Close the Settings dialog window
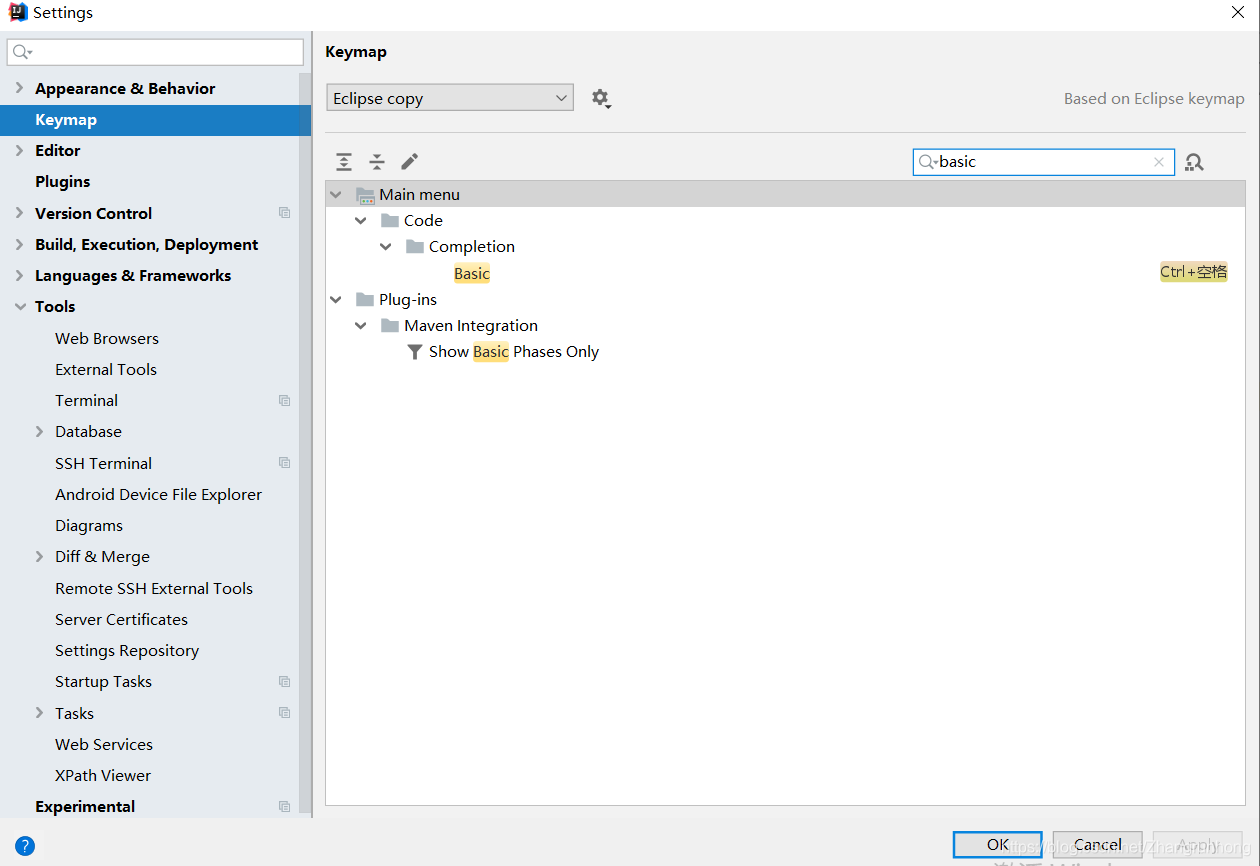 1238,12
